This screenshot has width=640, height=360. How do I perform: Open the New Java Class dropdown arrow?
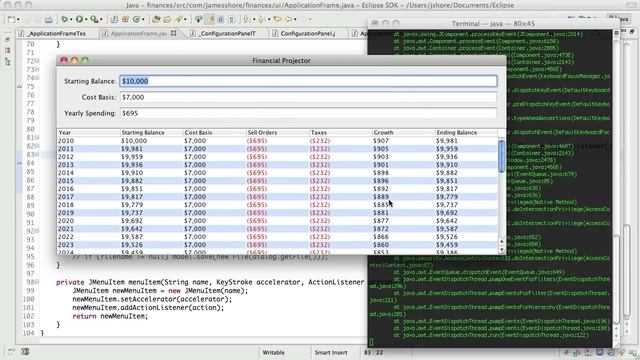tap(143, 19)
